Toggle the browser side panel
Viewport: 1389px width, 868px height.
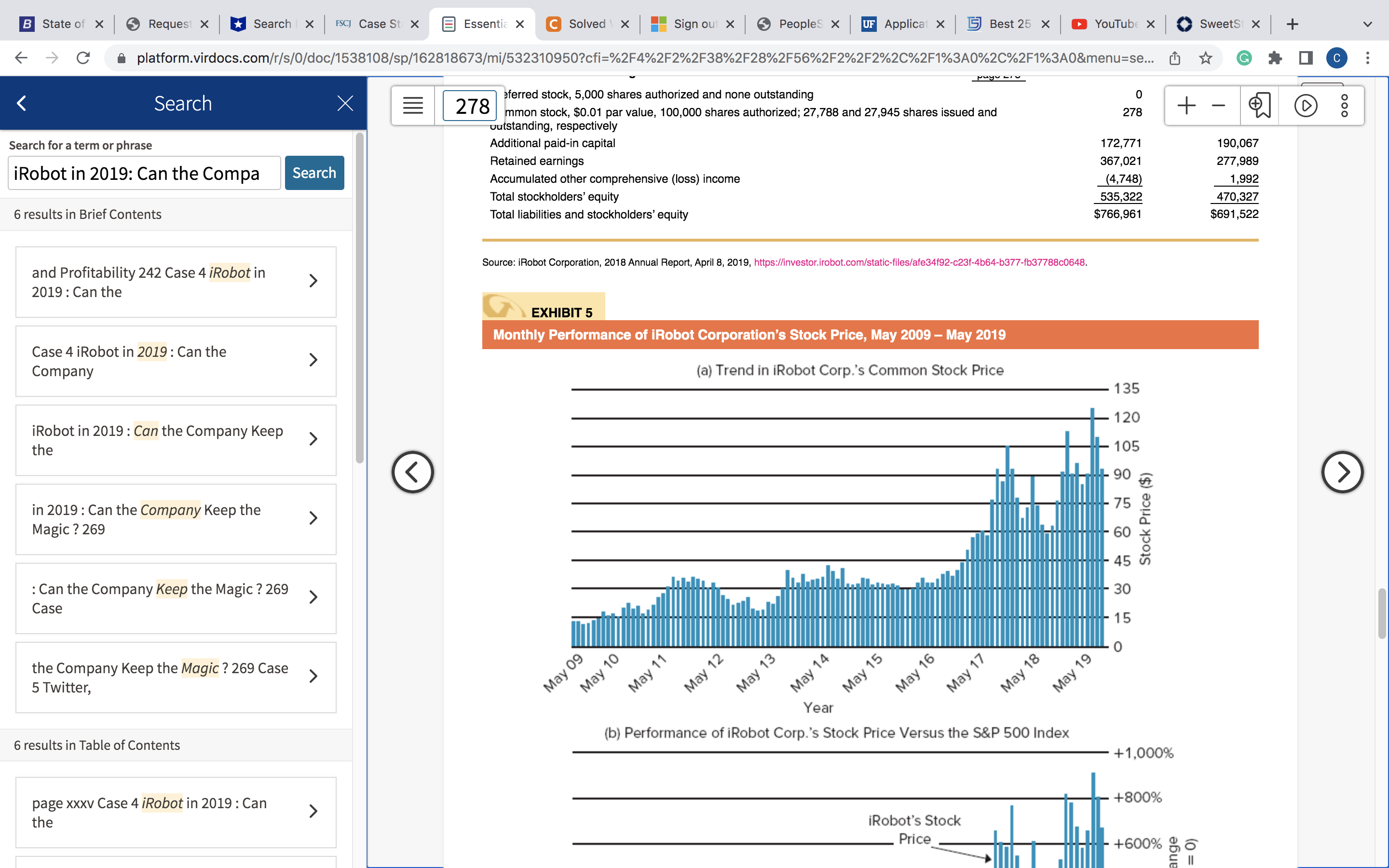click(x=1306, y=58)
